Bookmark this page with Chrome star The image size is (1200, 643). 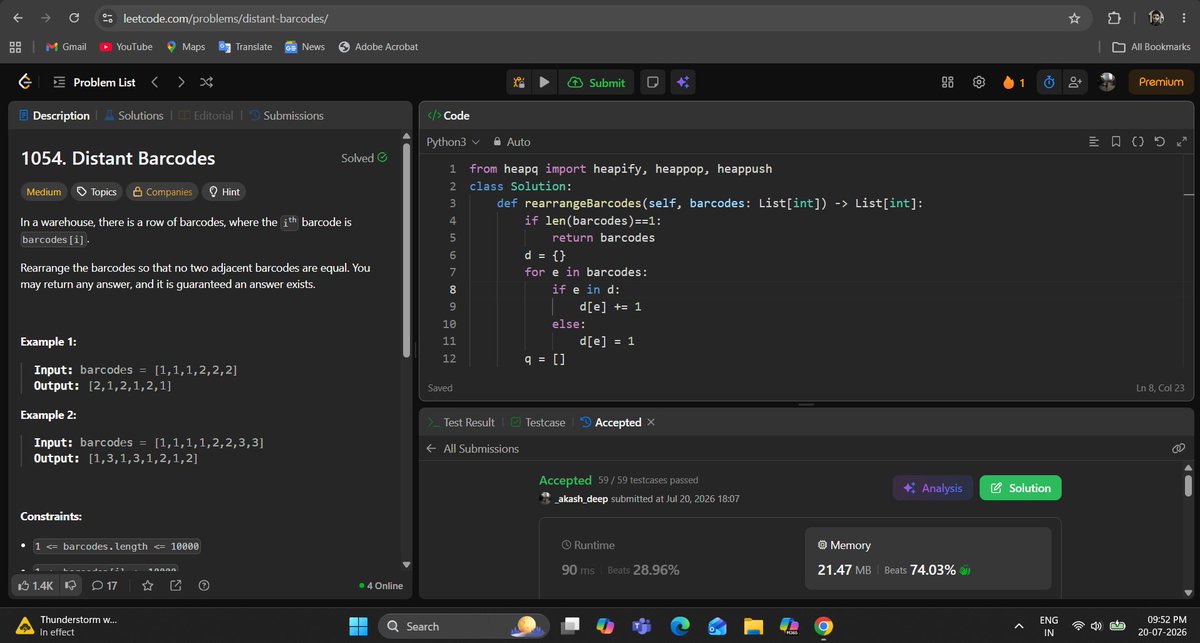pyautogui.click(x=1074, y=18)
